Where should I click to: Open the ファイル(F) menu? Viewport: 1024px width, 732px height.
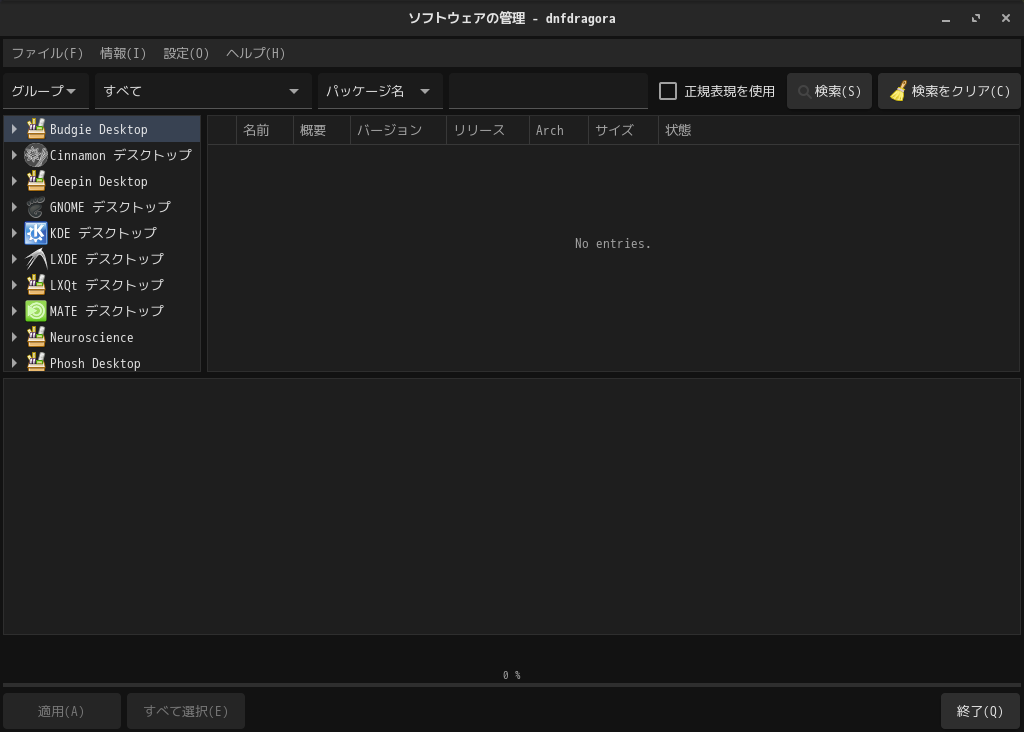48,53
